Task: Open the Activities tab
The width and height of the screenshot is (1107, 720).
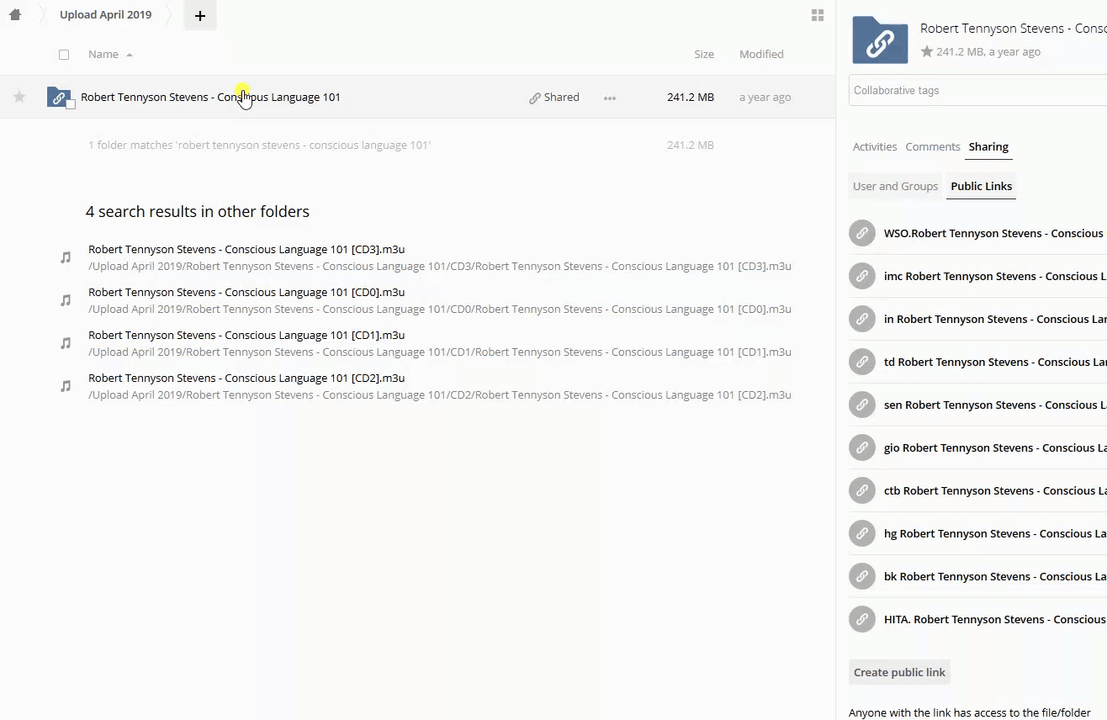Action: click(874, 147)
